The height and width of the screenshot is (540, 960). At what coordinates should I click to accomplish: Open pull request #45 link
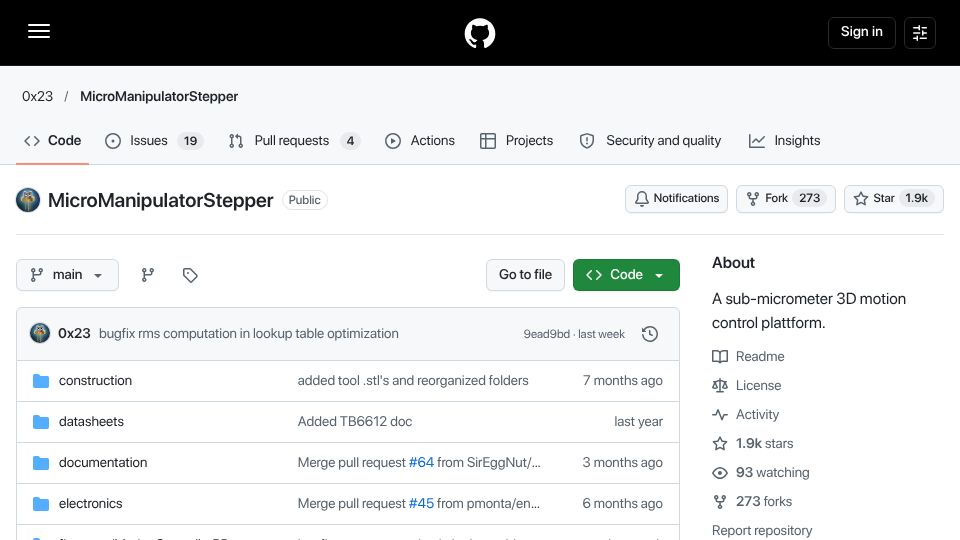coord(421,504)
